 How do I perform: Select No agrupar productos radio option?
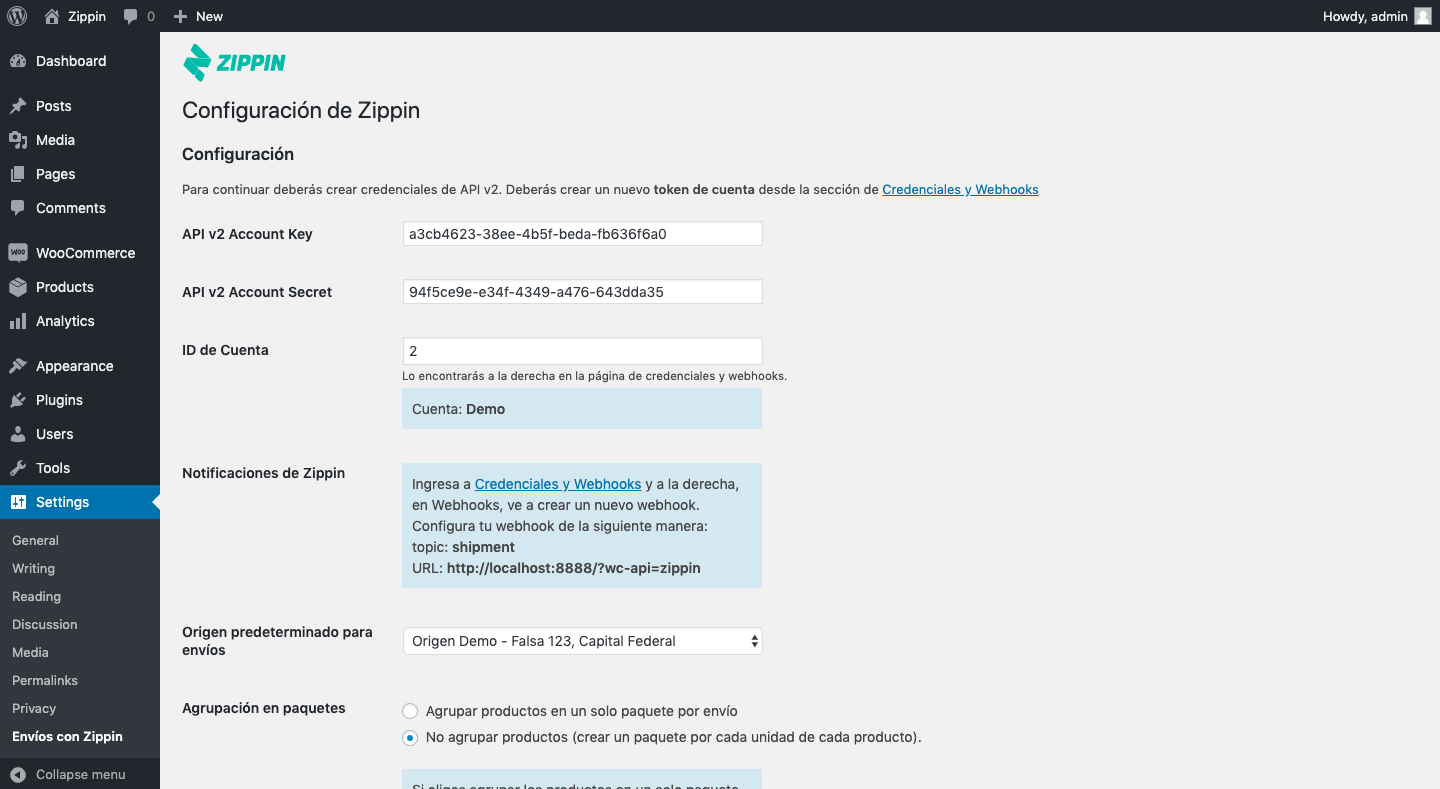pyautogui.click(x=410, y=737)
